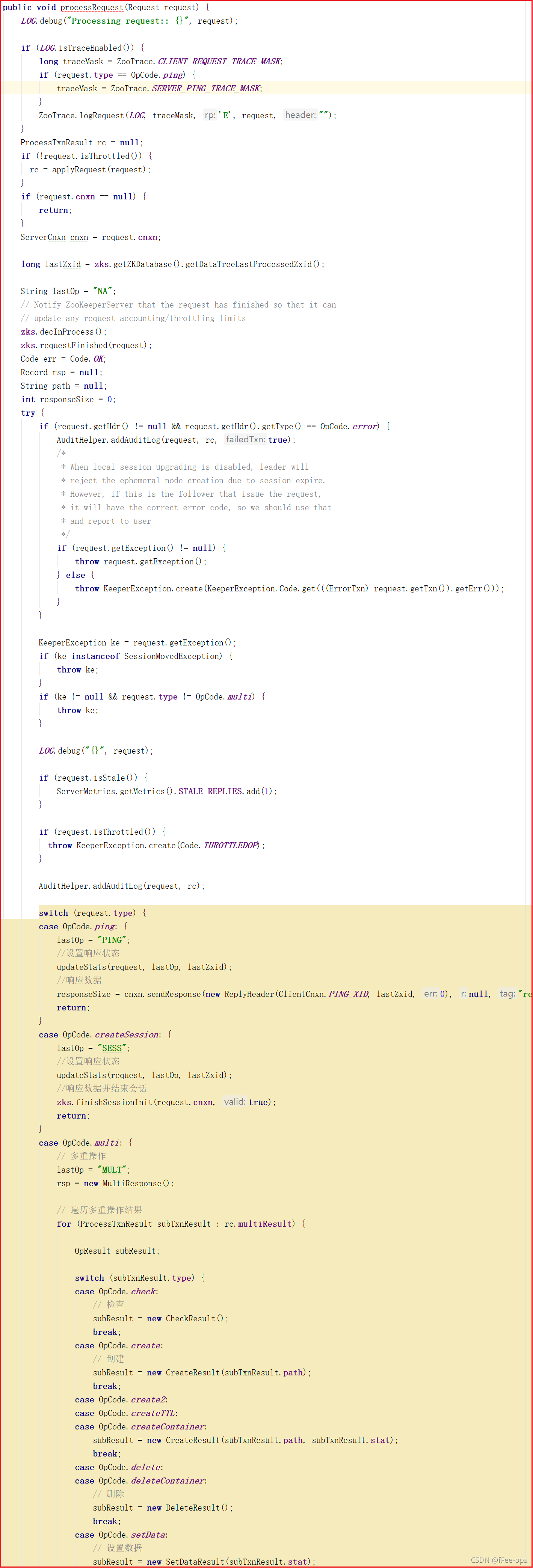
Task: Click the line "ServerCnxn cnxn = request.cnxn;"
Action: (91, 237)
